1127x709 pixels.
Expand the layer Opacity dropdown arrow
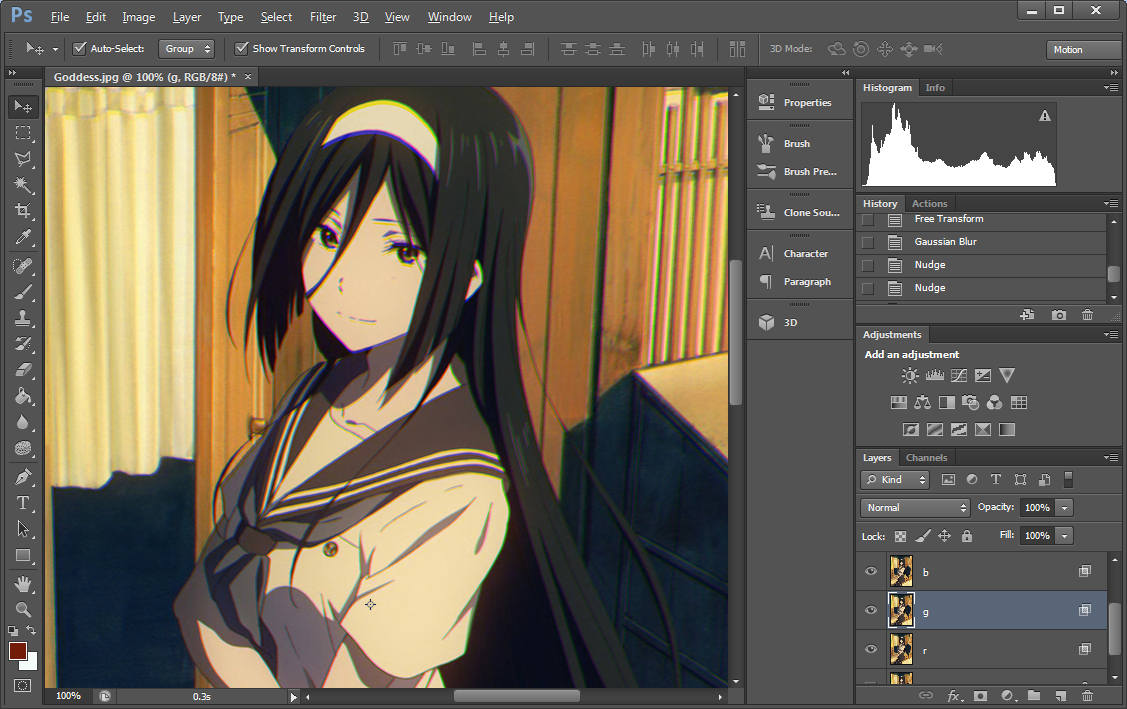pos(1064,507)
